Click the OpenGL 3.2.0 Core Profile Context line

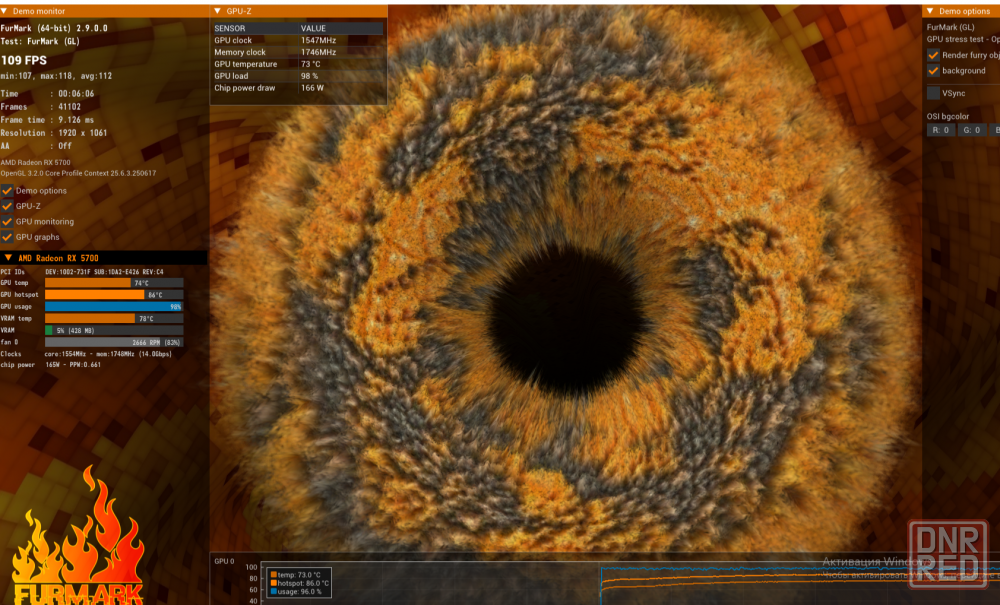pos(78,173)
